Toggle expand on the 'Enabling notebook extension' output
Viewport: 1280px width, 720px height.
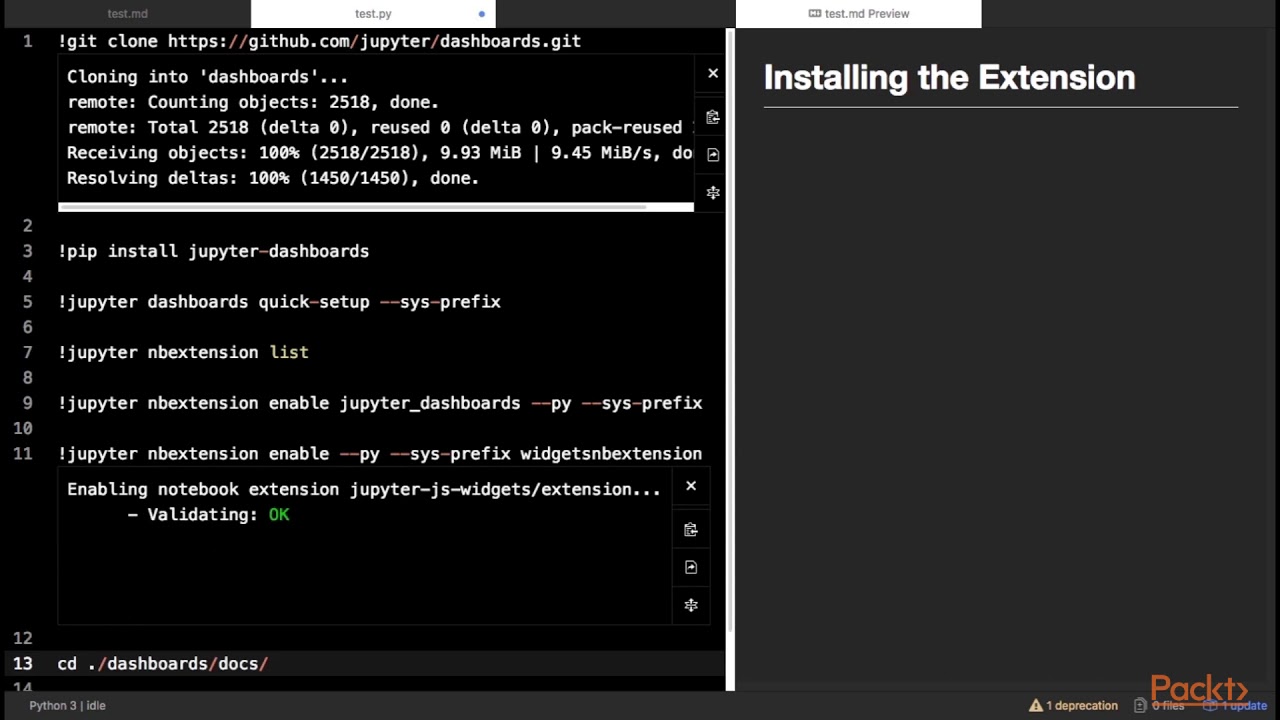[x=691, y=605]
